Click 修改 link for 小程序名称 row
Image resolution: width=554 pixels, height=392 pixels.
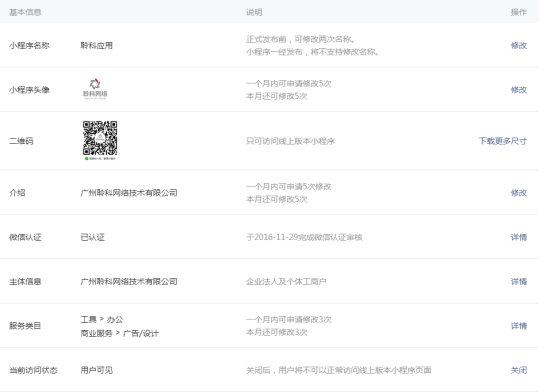[x=519, y=46]
